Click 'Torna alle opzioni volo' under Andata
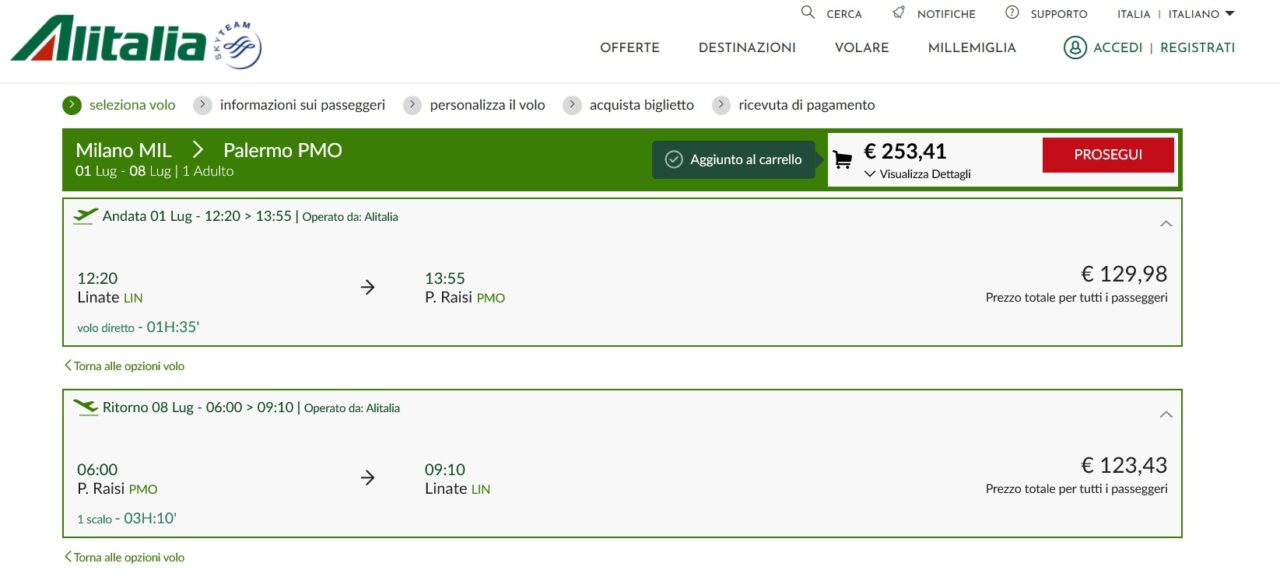 [124, 366]
